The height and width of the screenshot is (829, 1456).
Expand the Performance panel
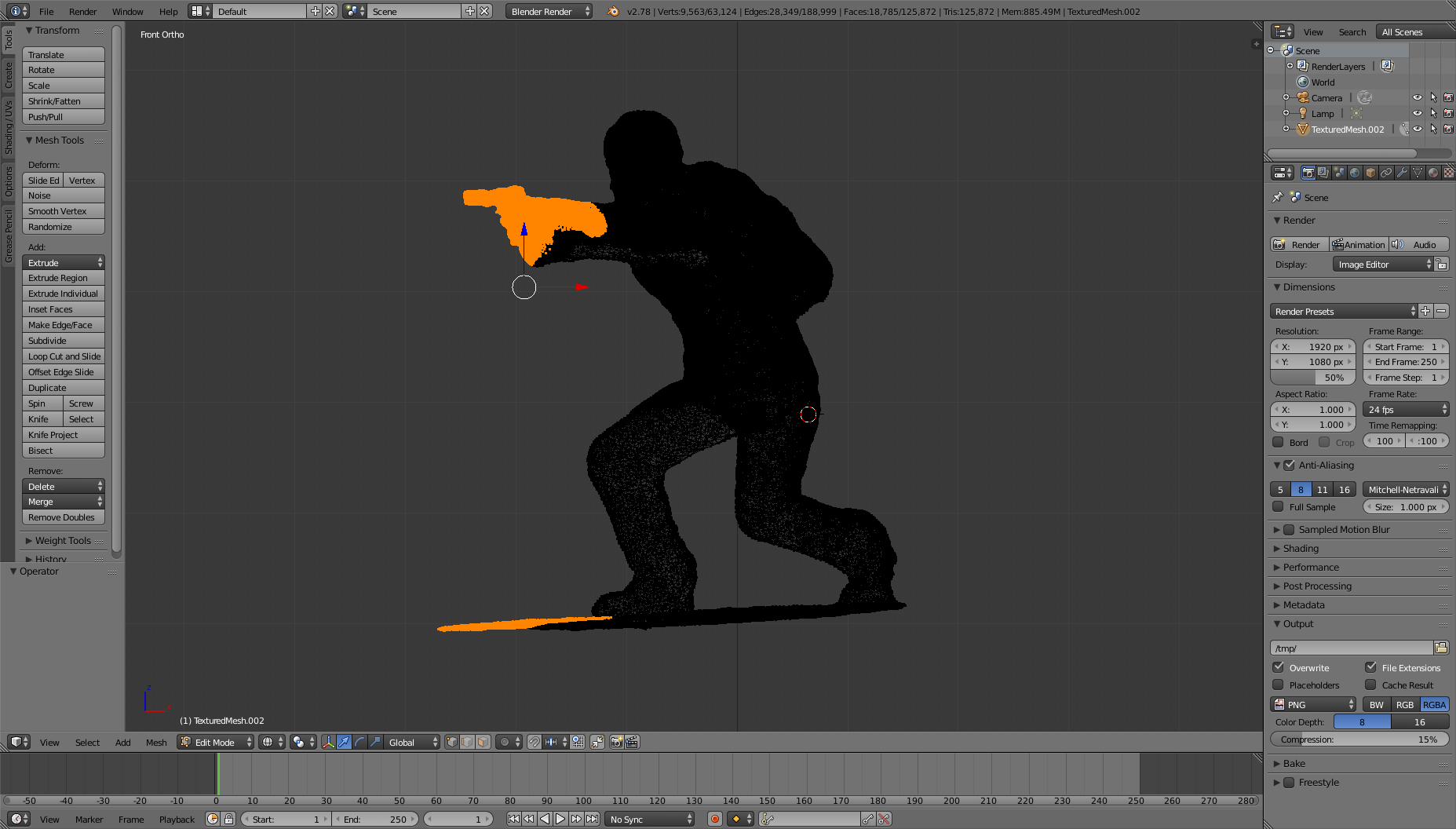pos(1310,568)
